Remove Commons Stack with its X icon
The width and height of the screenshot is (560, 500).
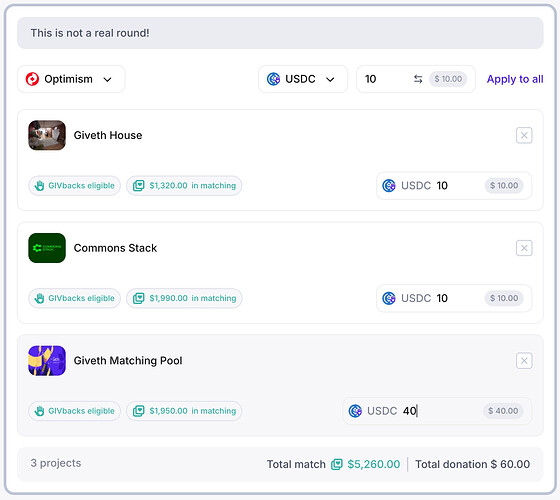tap(524, 248)
